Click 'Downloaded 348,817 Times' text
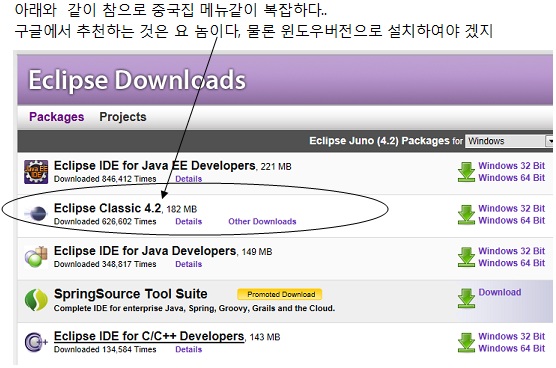This screenshot has height=368, width=556. click(x=105, y=264)
